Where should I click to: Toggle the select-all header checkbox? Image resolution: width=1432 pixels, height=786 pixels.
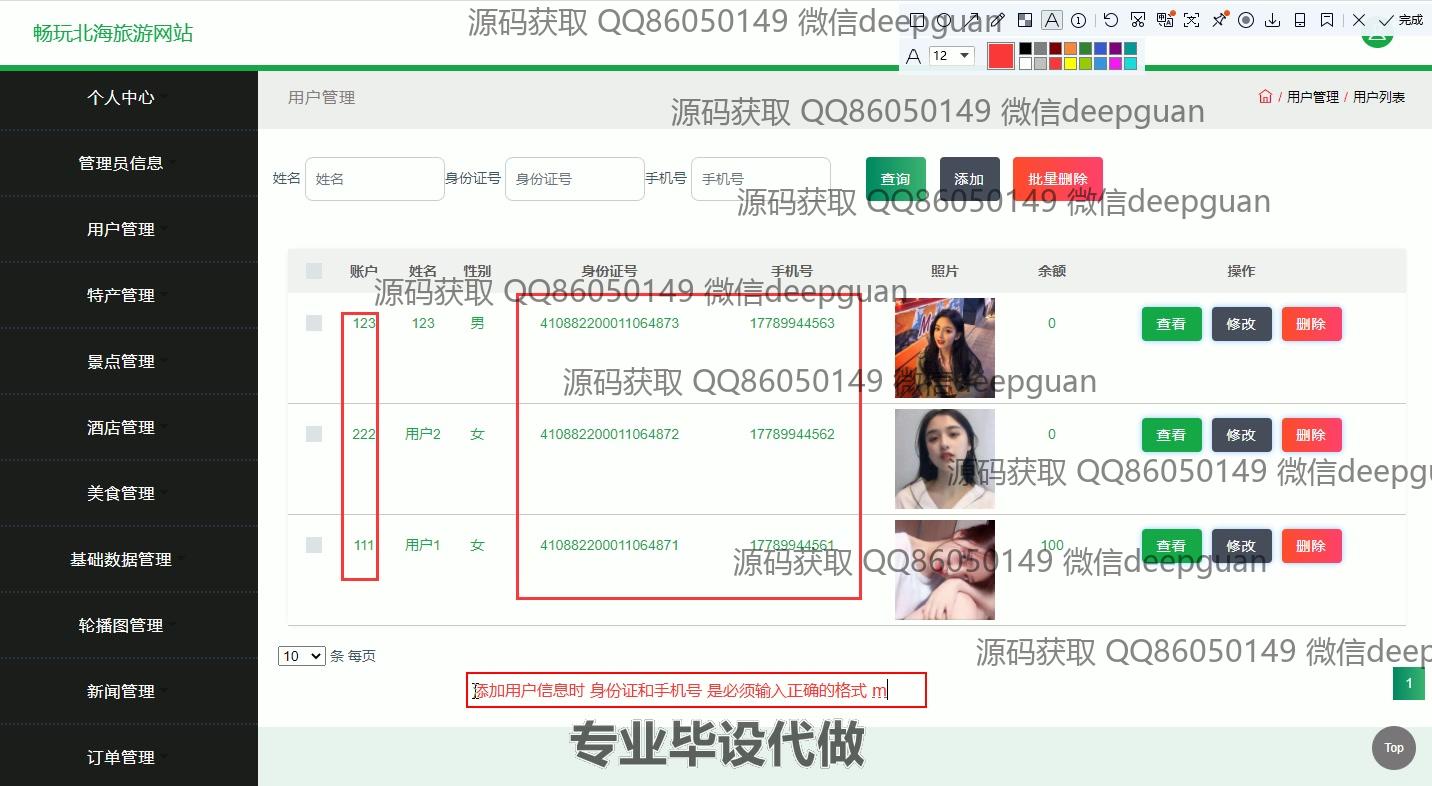click(x=314, y=271)
